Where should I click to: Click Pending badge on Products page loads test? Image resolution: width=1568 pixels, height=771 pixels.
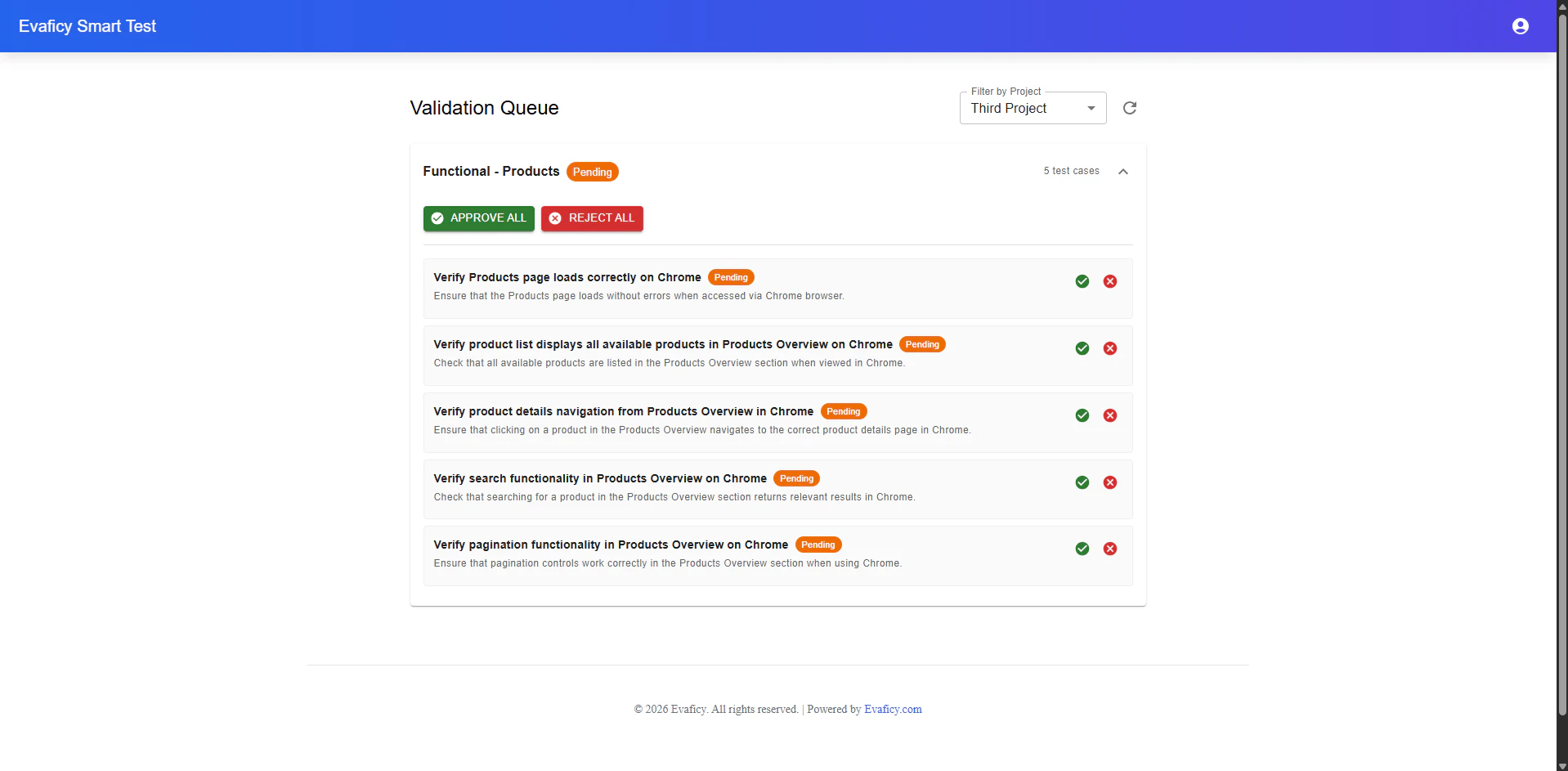pyautogui.click(x=731, y=277)
